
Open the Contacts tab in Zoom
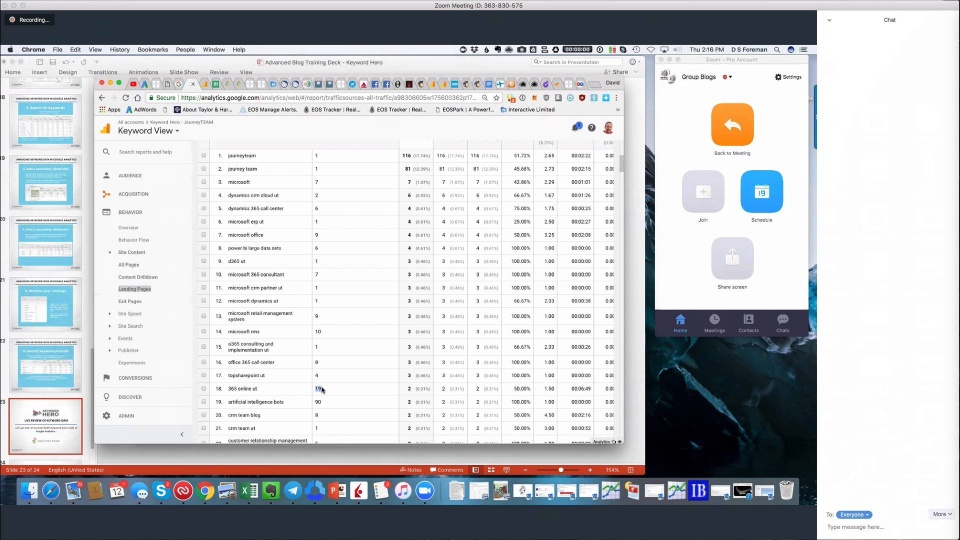coord(748,323)
